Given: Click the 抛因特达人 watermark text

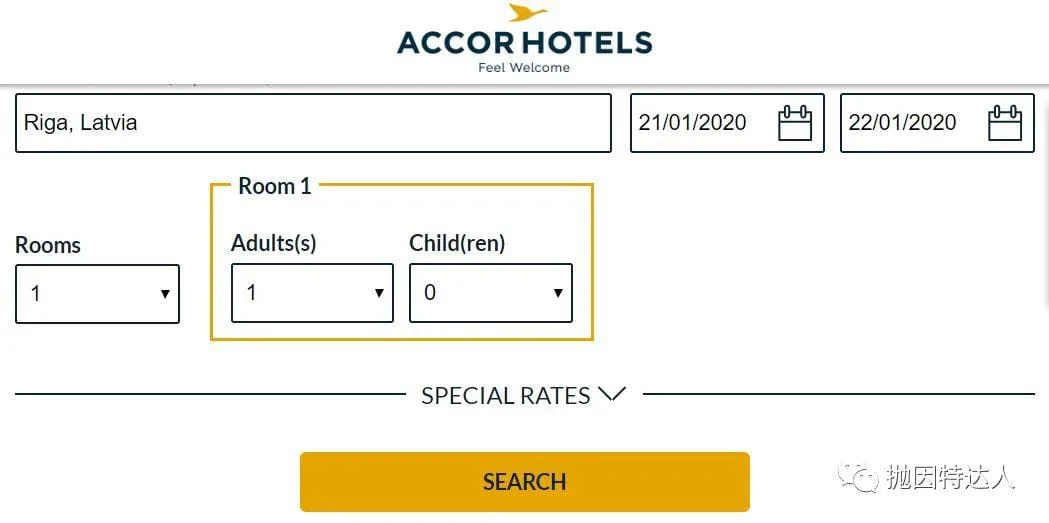Looking at the screenshot, I should 950,478.
